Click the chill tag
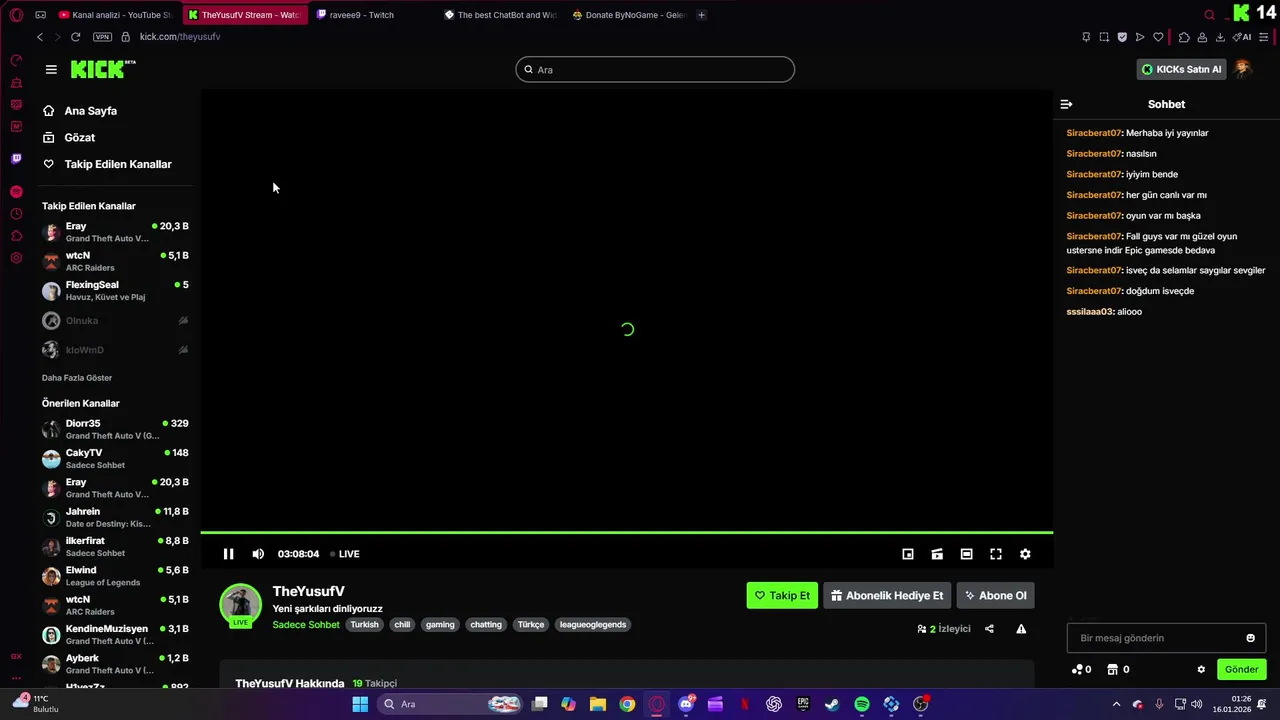 402,625
